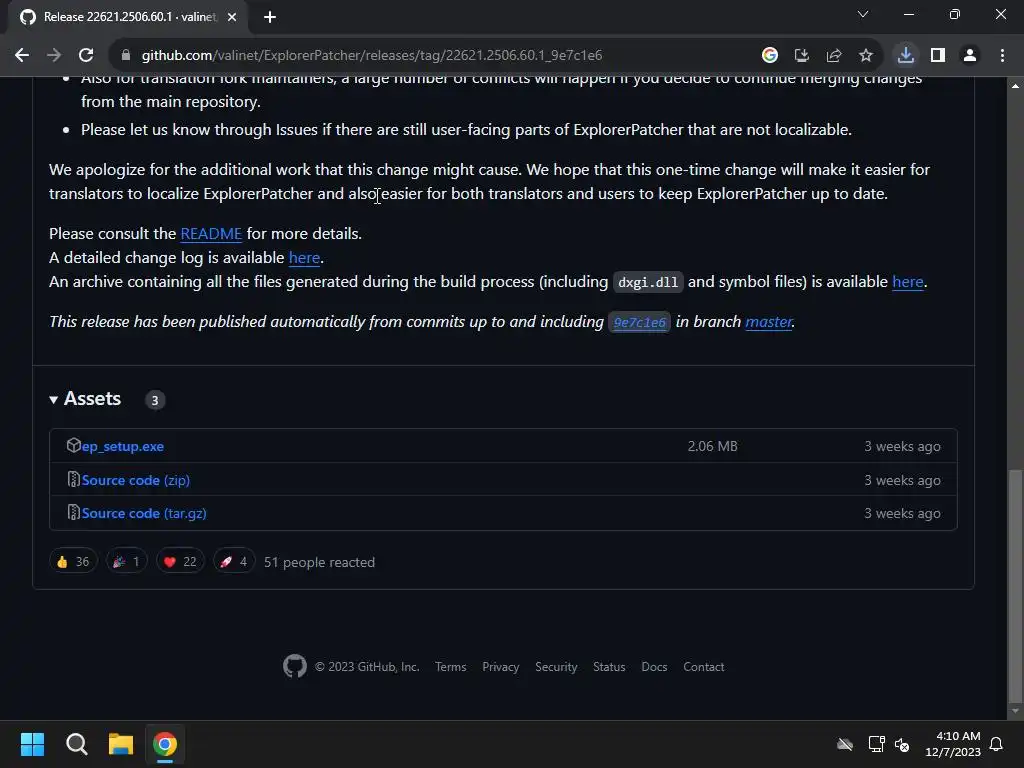Open Chrome profile menu
Screen dimensions: 1024x768
[970, 56]
